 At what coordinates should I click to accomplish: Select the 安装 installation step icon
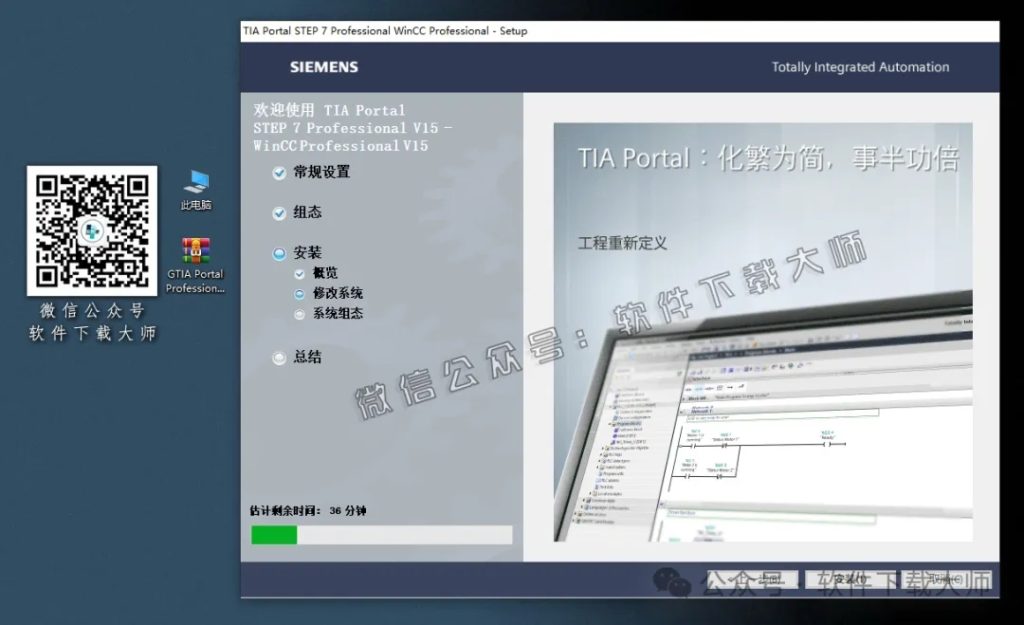(278, 252)
